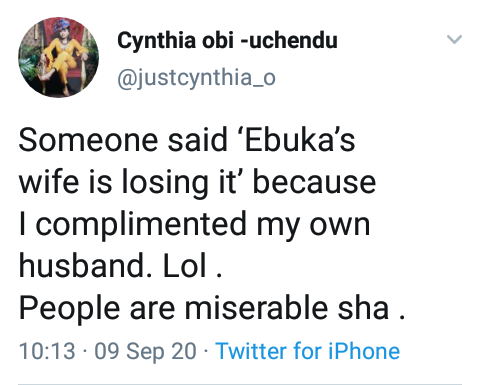Click the line 'I complimented my own'

point(194,224)
